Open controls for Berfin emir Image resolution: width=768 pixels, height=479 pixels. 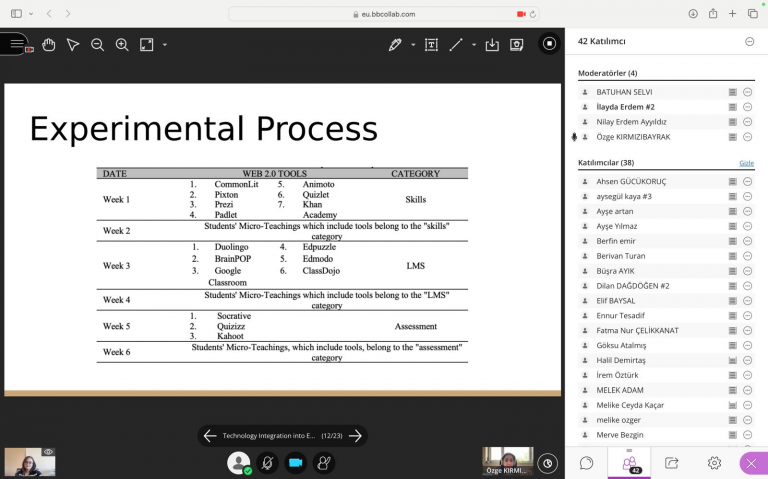747,241
